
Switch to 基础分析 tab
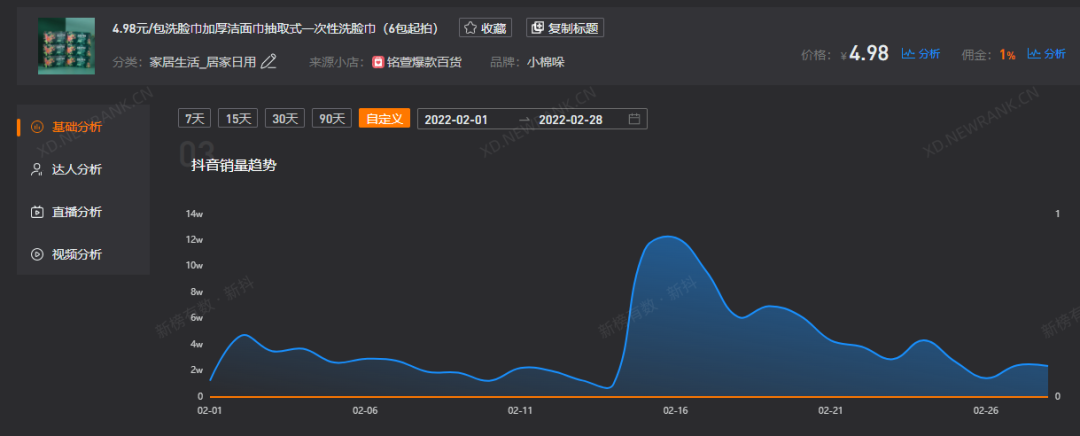coord(83,127)
